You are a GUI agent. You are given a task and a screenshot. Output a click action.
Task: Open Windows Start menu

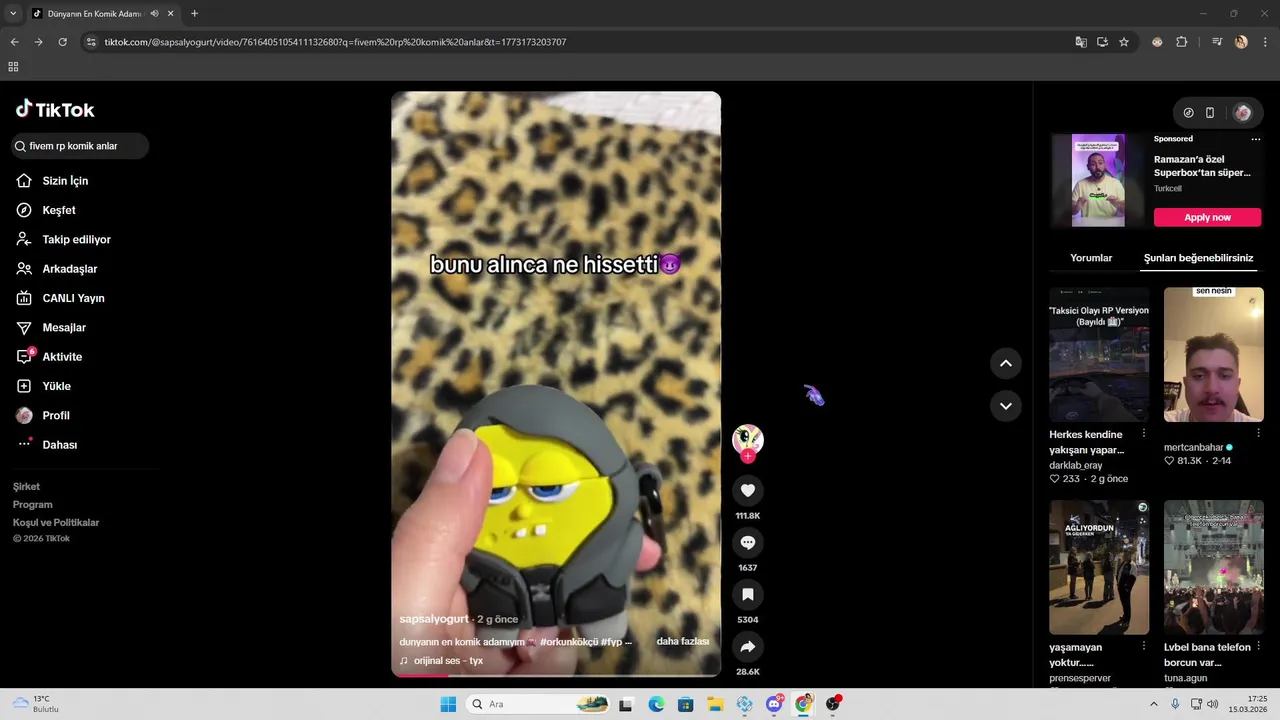448,704
